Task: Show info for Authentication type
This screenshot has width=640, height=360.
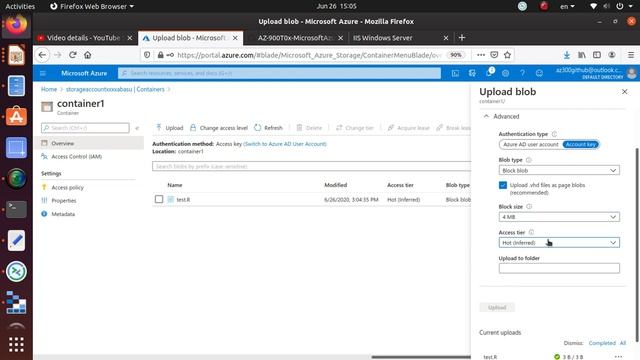Action: coord(554,134)
